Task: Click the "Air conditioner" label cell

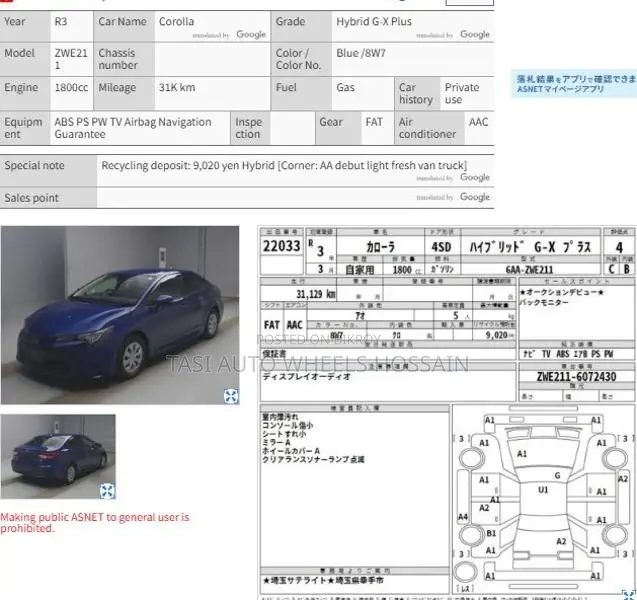Action: pos(429,128)
